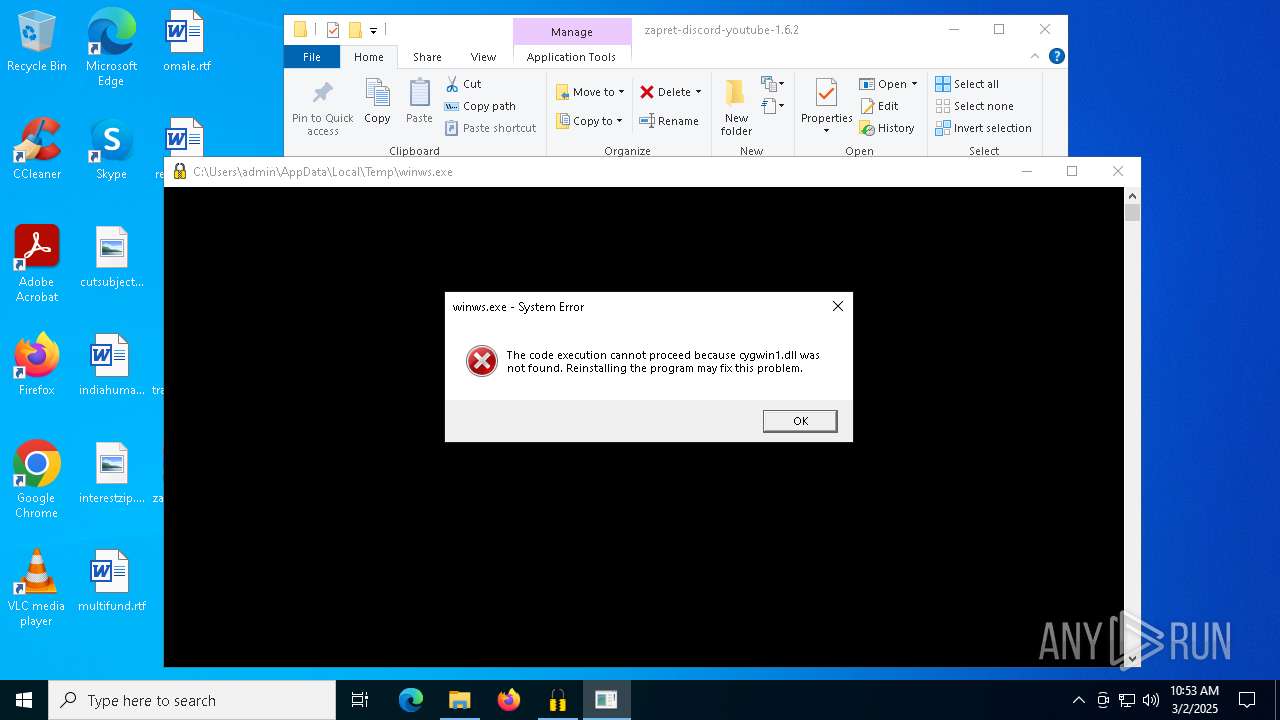The height and width of the screenshot is (720, 1280).
Task: Select the cutsubject image file on desktop
Action: point(111,258)
